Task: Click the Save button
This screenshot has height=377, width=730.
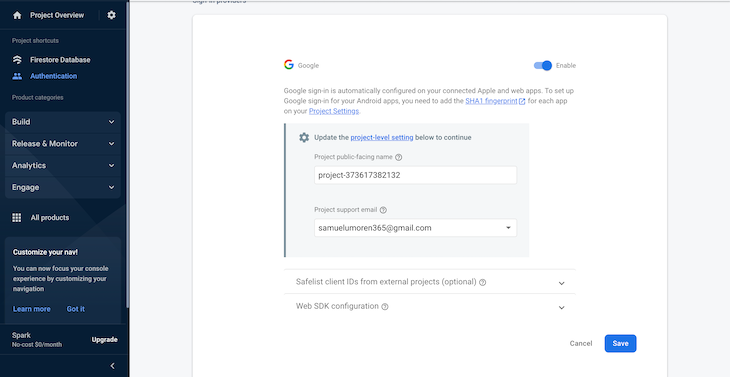Action: coord(620,343)
